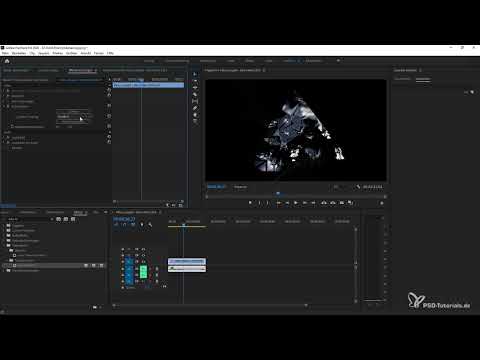Open the dropdown in Effect Controls
This screenshot has height=360, width=480.
74,116
